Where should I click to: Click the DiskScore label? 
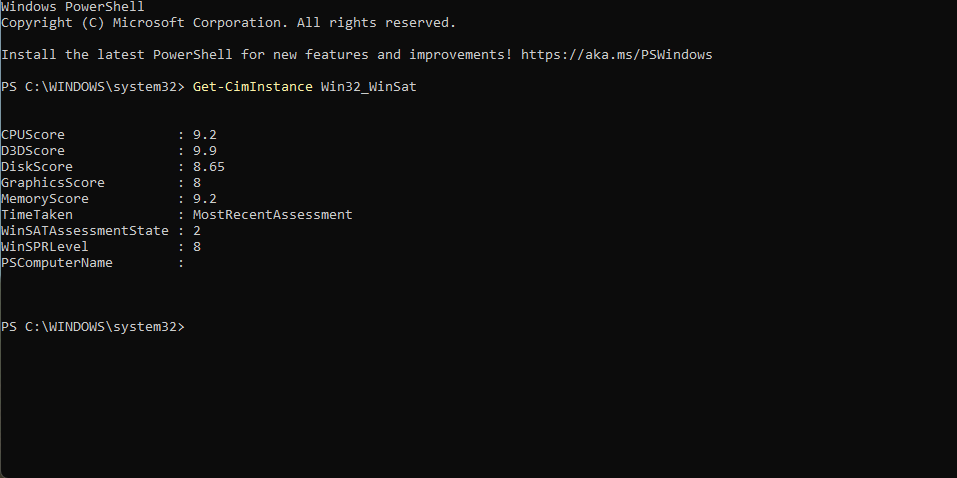(36, 166)
